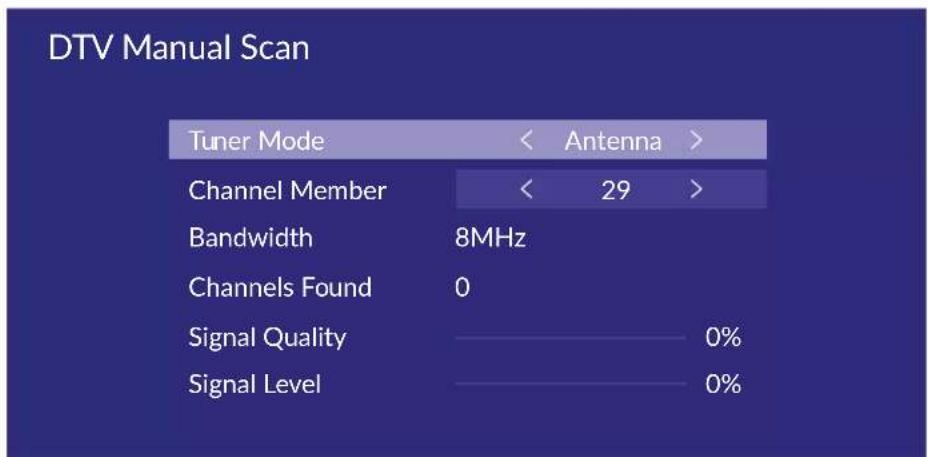Click the Signal Level 0% readout
This screenshot has width=928, height=457.
723,385
